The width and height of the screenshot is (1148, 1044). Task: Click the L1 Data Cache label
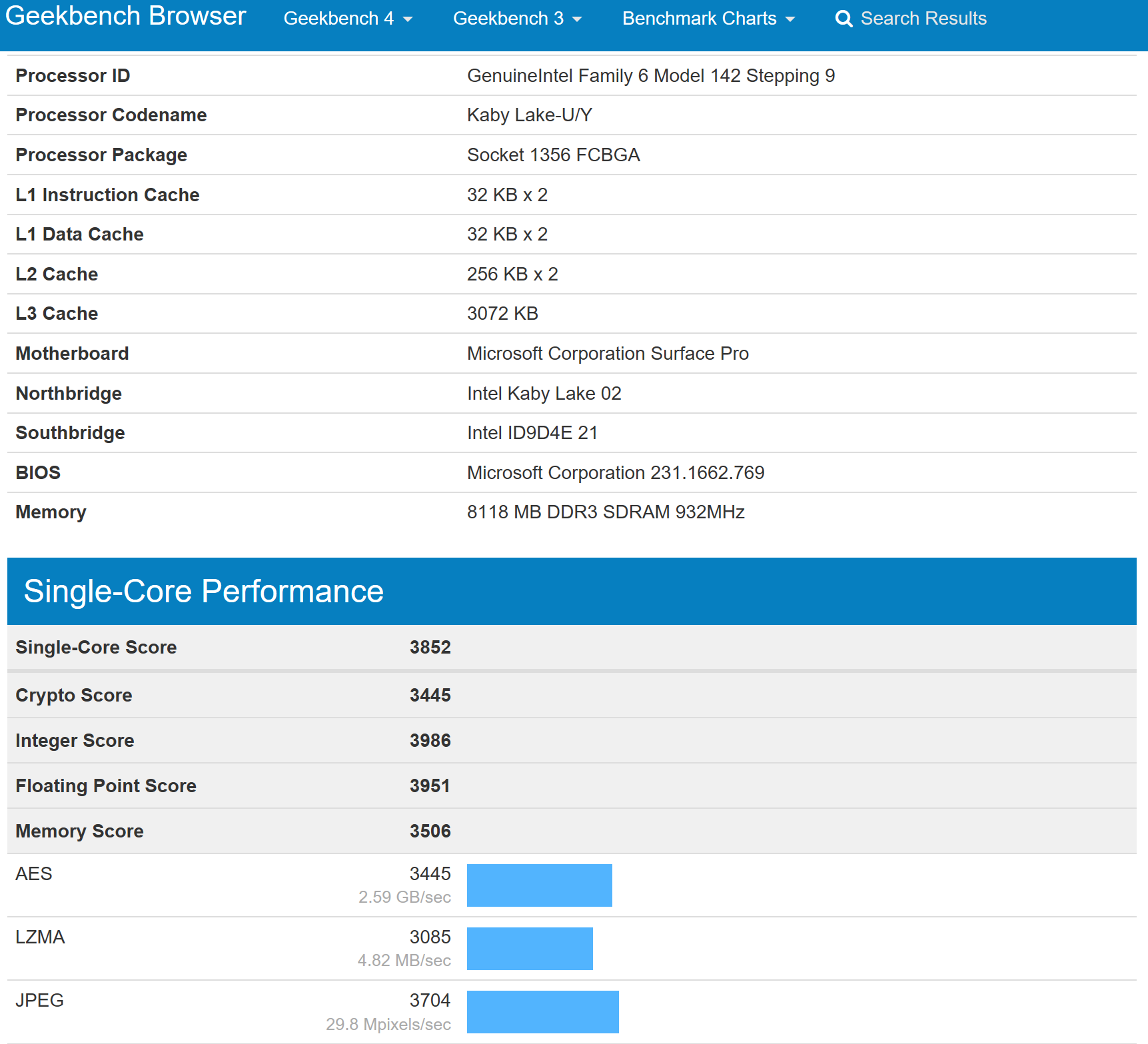tap(79, 235)
